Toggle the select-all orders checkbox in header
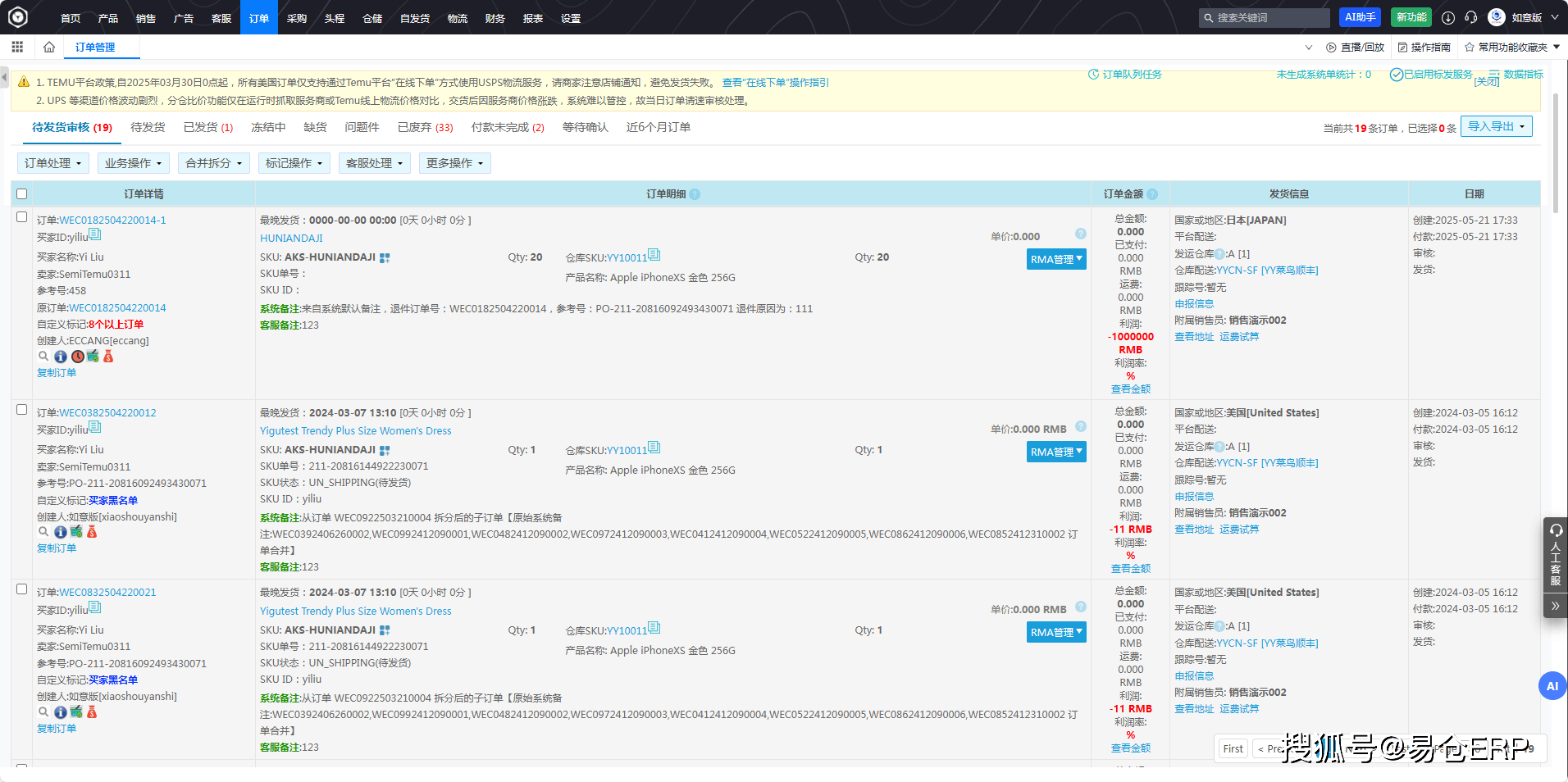The image size is (1568, 782). pyautogui.click(x=22, y=194)
